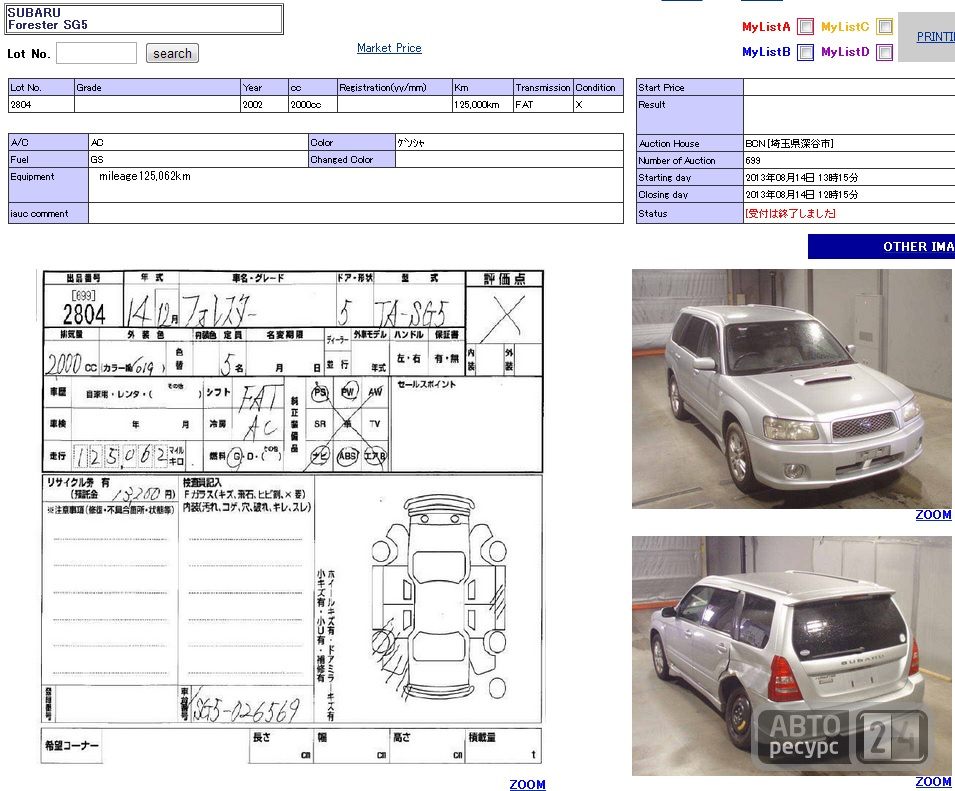Select the year 2002 cell
Image resolution: width=955 pixels, height=791 pixels.
click(264, 104)
